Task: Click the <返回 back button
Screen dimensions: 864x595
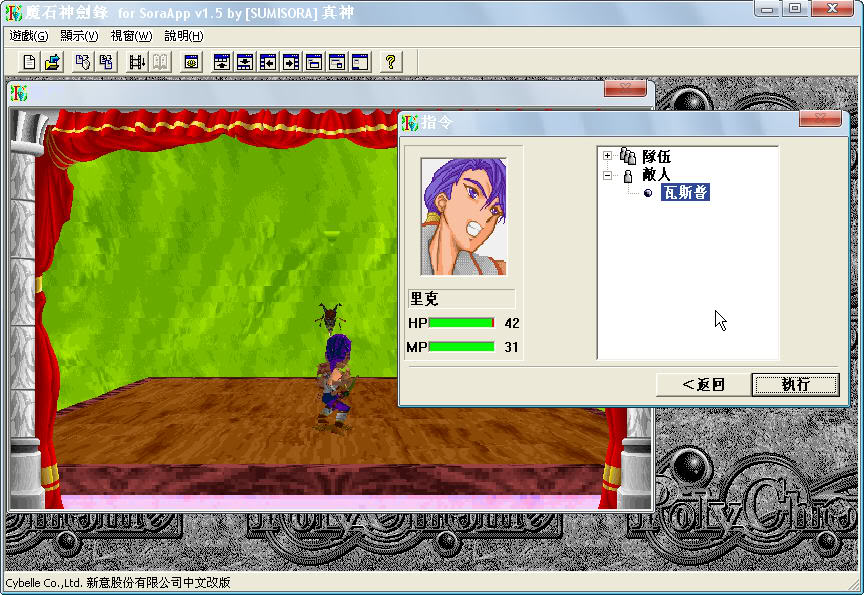Action: [703, 385]
